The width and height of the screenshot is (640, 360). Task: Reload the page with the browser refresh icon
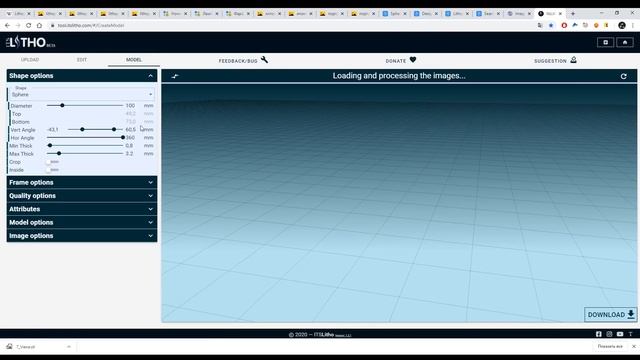point(28,25)
